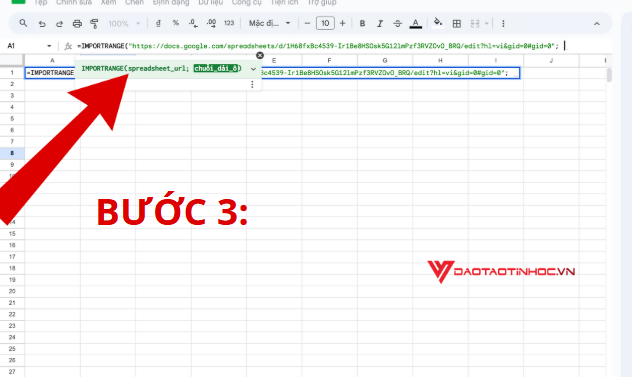Open the Mặc định font dropdown

pyautogui.click(x=269, y=23)
